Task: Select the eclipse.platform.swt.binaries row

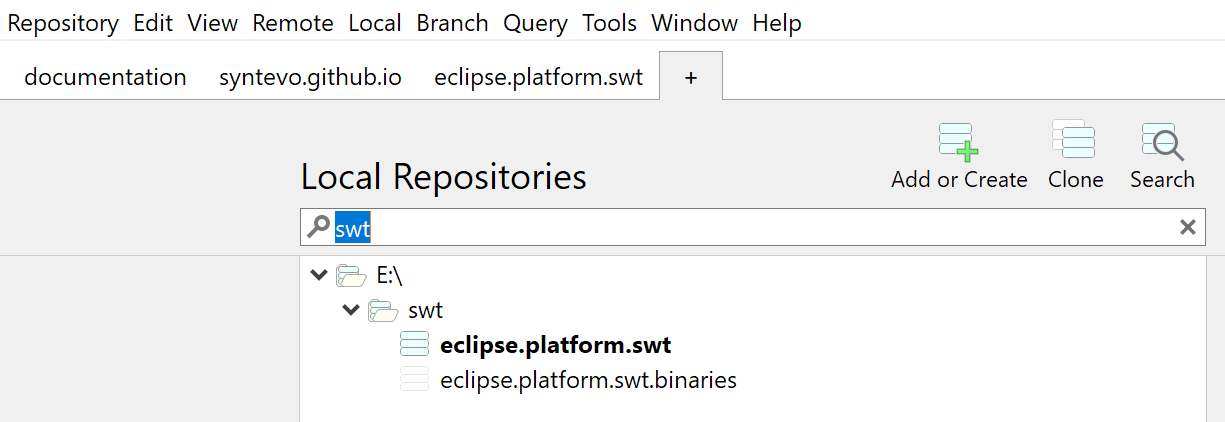Action: coord(752,380)
